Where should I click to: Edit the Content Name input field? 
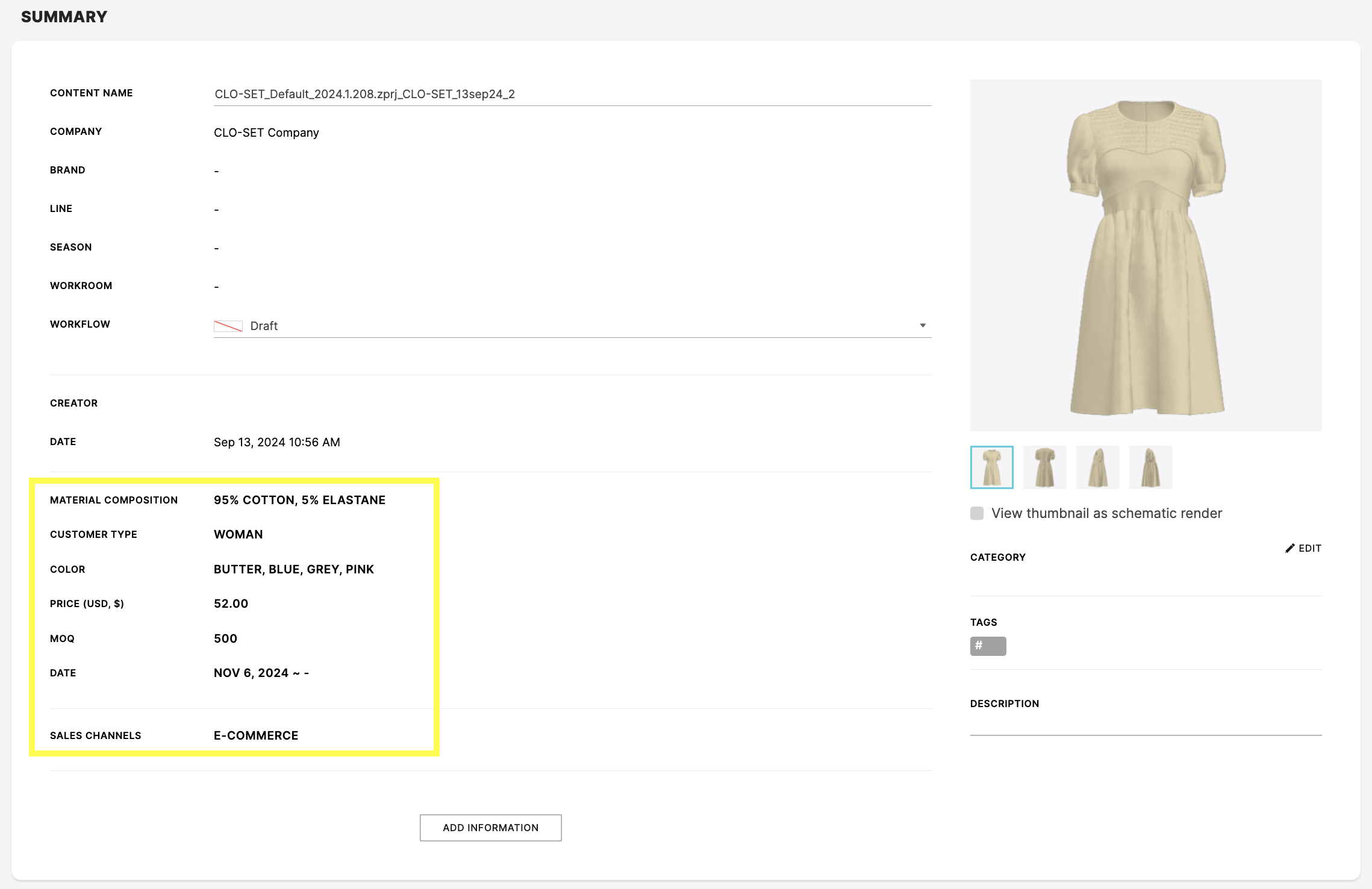tap(573, 94)
